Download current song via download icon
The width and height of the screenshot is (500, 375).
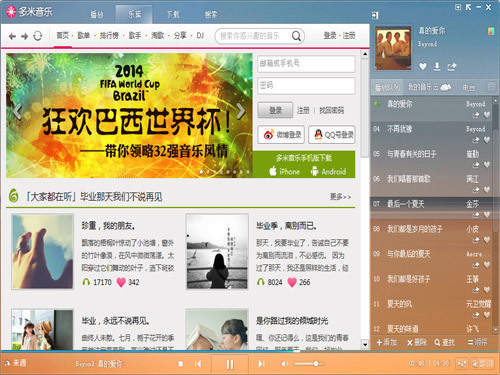point(437,67)
